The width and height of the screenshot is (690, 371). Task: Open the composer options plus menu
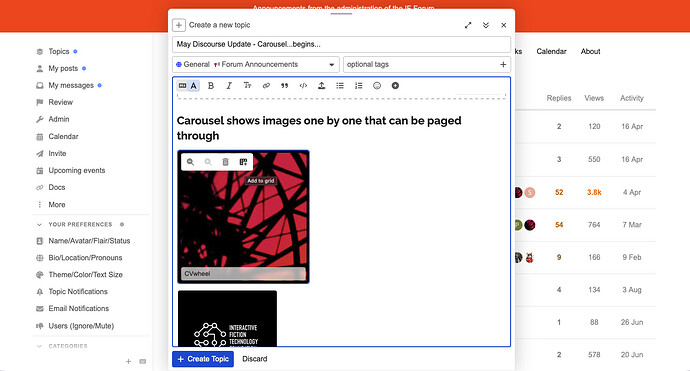(395, 86)
